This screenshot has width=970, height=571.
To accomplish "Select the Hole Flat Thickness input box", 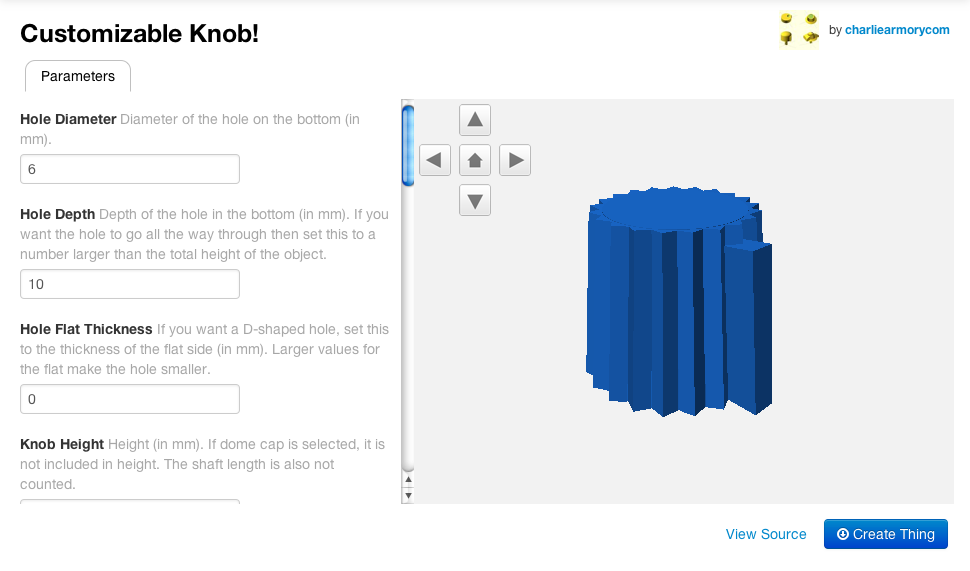I will [x=130, y=399].
